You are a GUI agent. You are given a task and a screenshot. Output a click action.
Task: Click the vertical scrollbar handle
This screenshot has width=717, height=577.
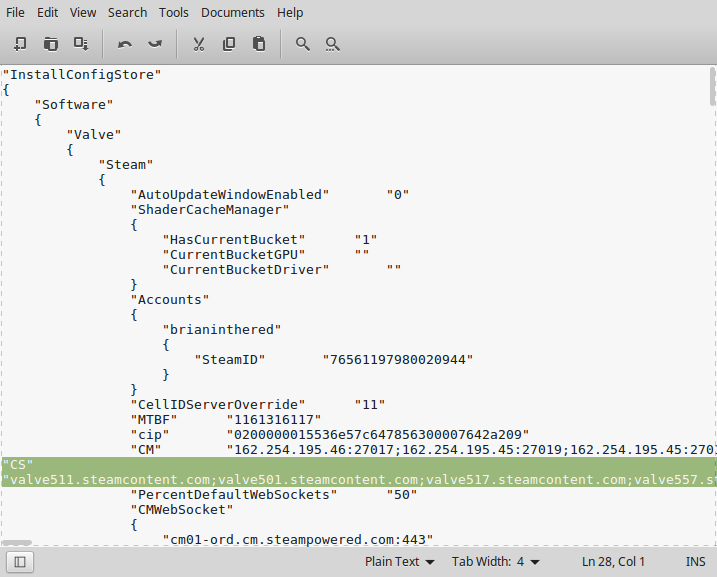point(712,86)
